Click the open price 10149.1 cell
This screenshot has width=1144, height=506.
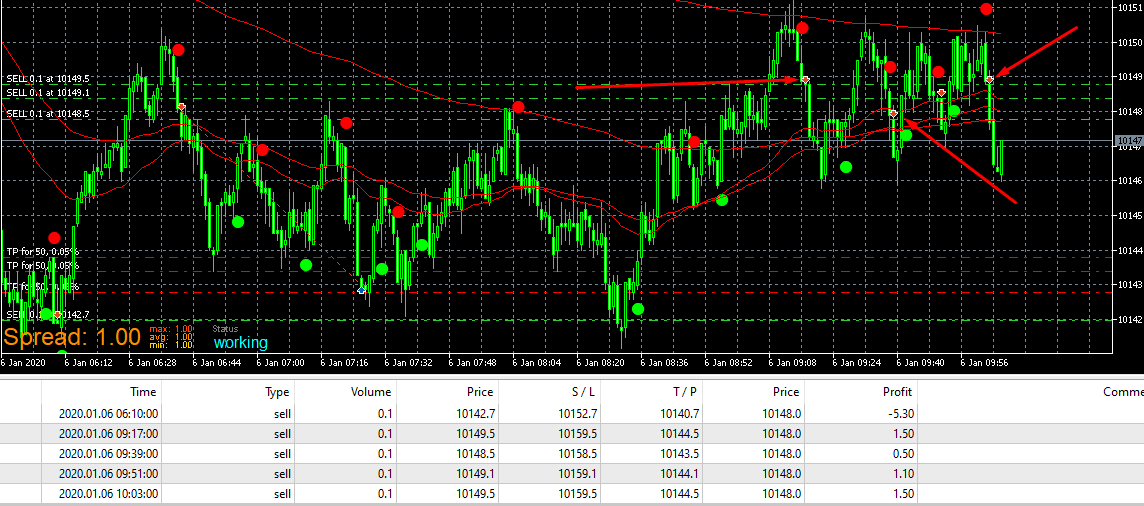pos(475,474)
